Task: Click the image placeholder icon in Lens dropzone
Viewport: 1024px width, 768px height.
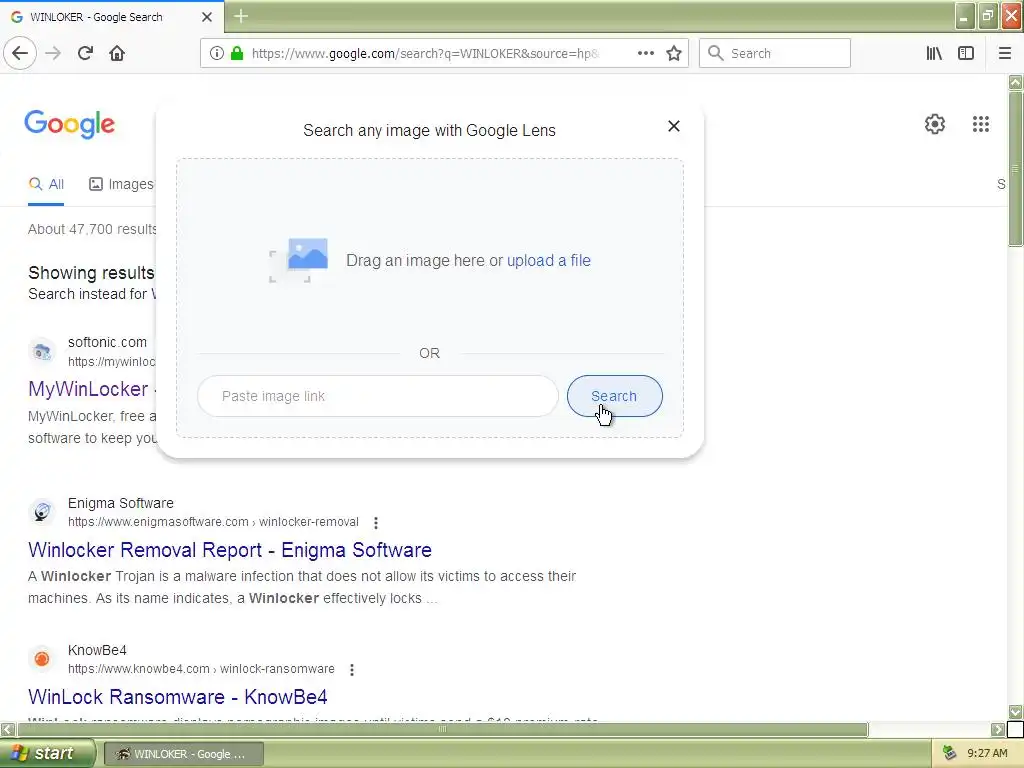Action: click(299, 260)
